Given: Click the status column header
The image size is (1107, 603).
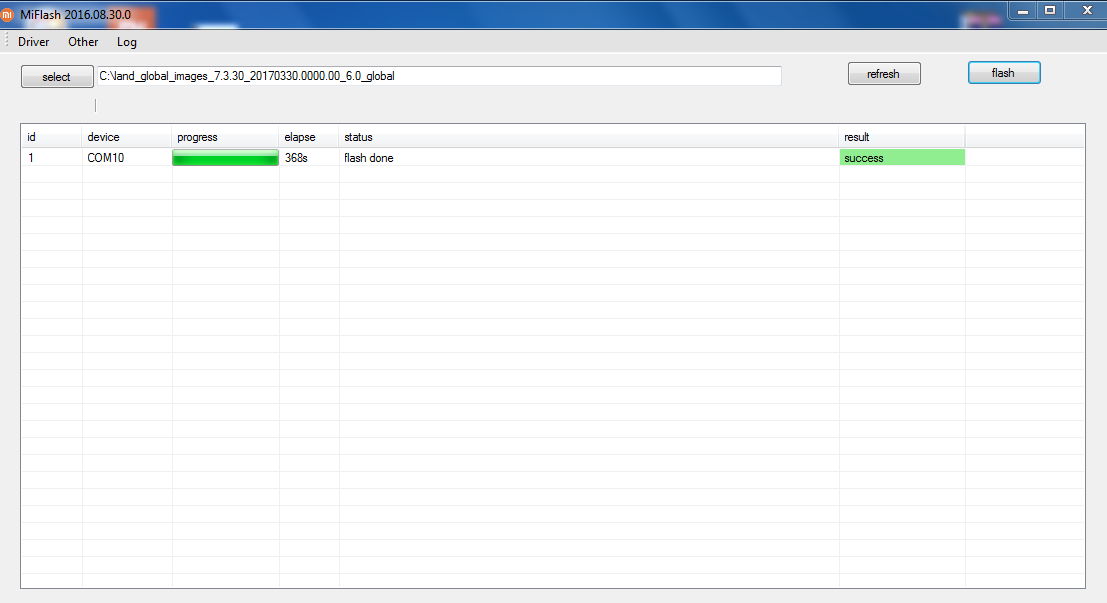Looking at the screenshot, I should point(588,137).
